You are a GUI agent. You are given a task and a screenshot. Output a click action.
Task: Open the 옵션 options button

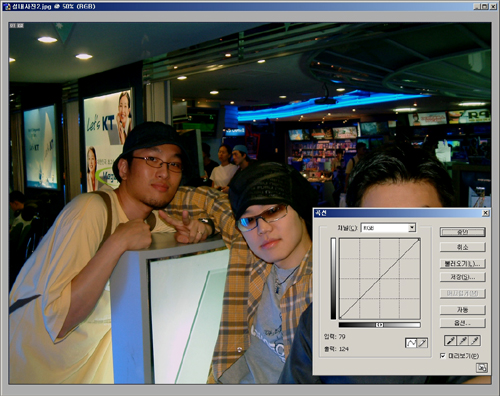[462, 323]
